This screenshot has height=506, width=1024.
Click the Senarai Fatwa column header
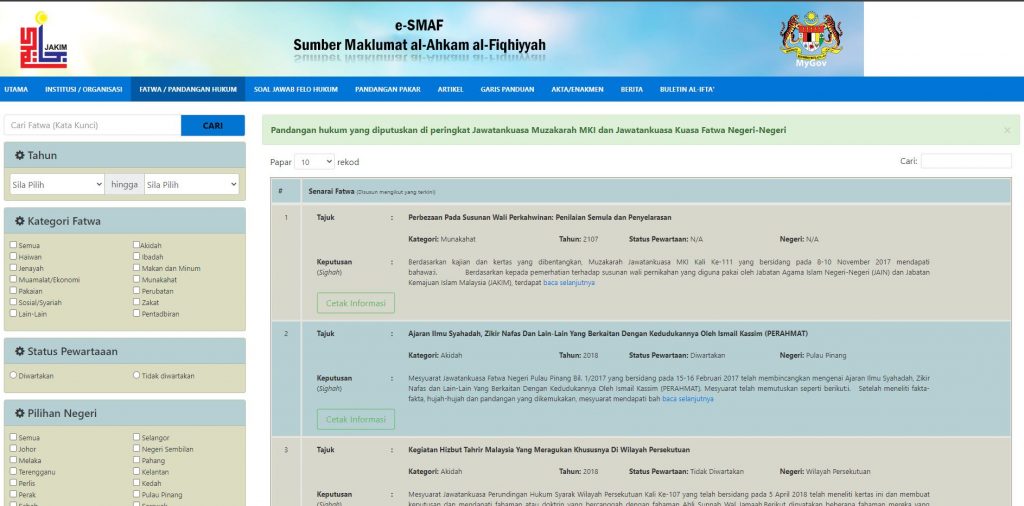point(656,191)
